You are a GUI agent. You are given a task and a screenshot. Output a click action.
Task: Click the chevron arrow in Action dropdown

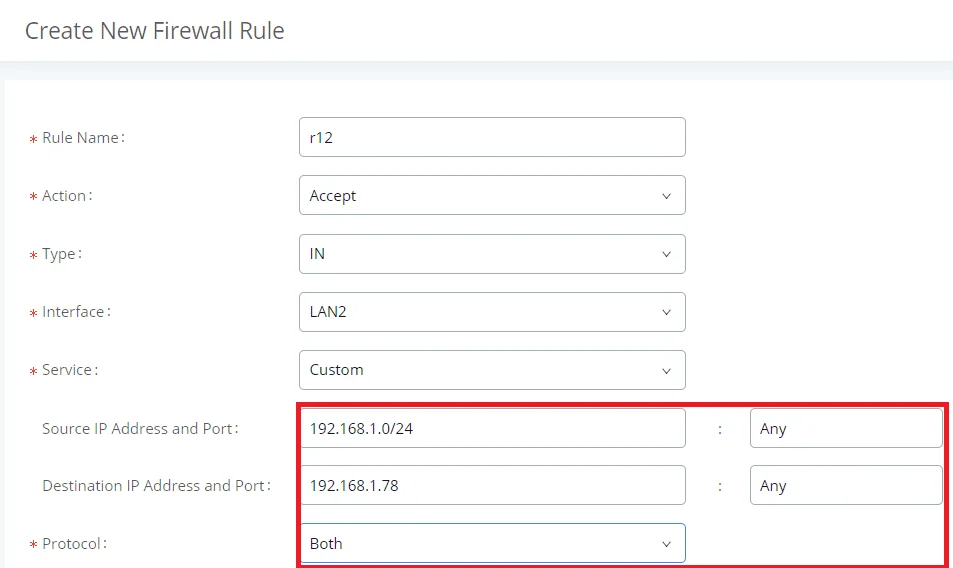666,196
